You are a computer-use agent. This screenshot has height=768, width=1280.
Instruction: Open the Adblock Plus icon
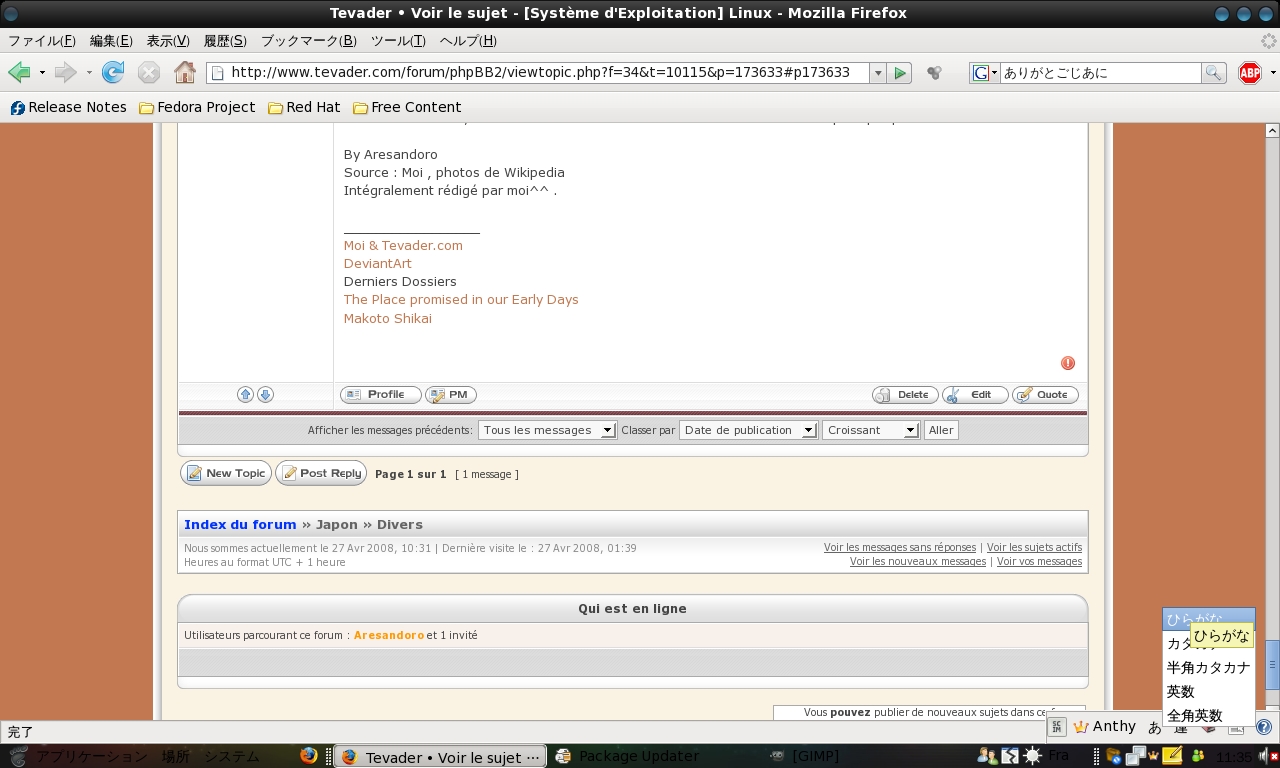(1250, 73)
